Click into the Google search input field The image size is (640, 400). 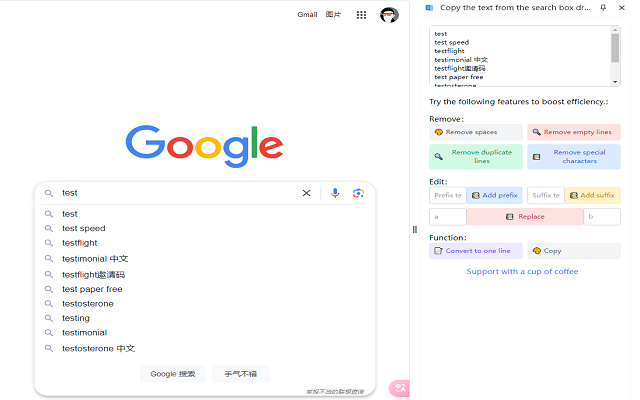(x=180, y=193)
